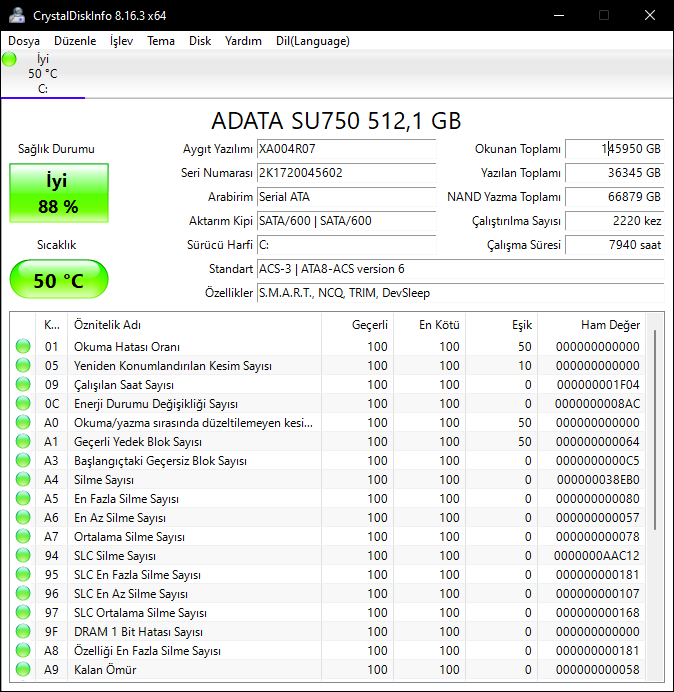Click the status icon for attribute 01
Viewport: 674px width, 692px height.
tap(23, 346)
